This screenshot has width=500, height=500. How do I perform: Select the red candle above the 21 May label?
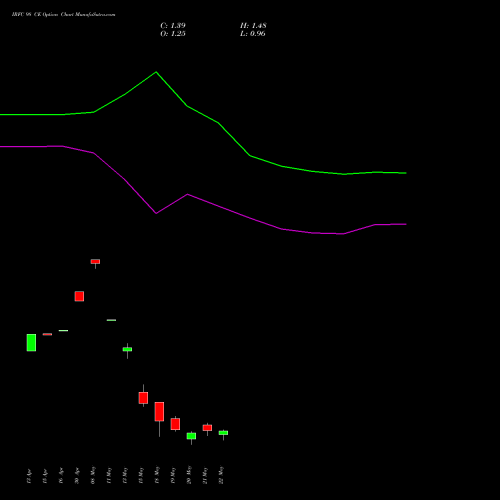[207, 428]
